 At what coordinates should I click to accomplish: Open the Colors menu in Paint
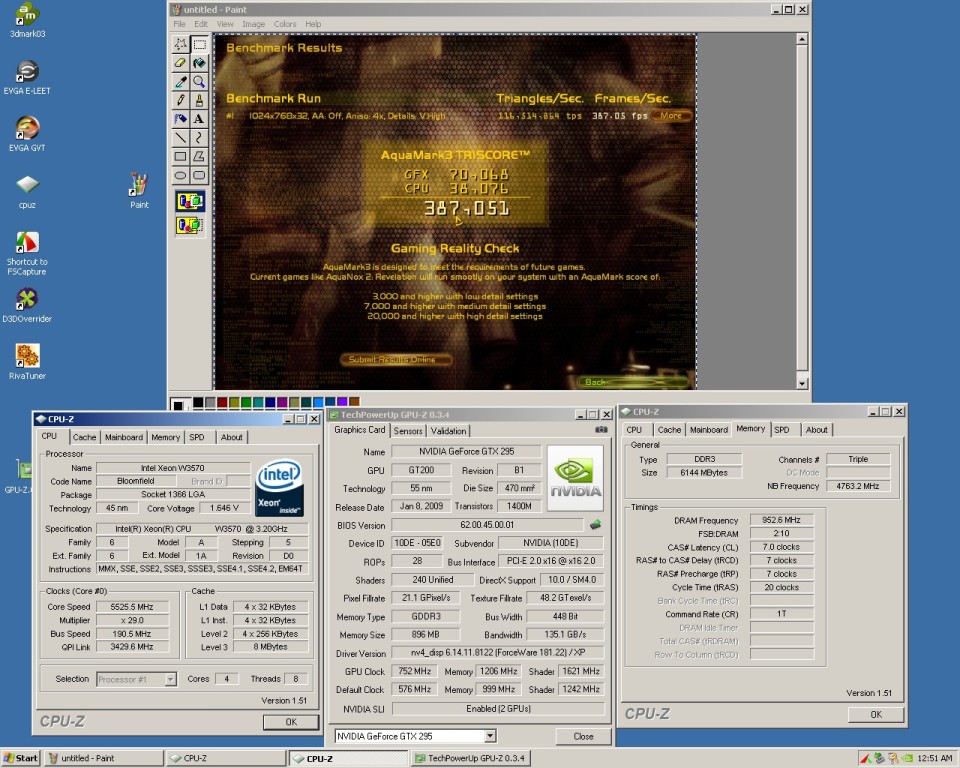coord(285,24)
